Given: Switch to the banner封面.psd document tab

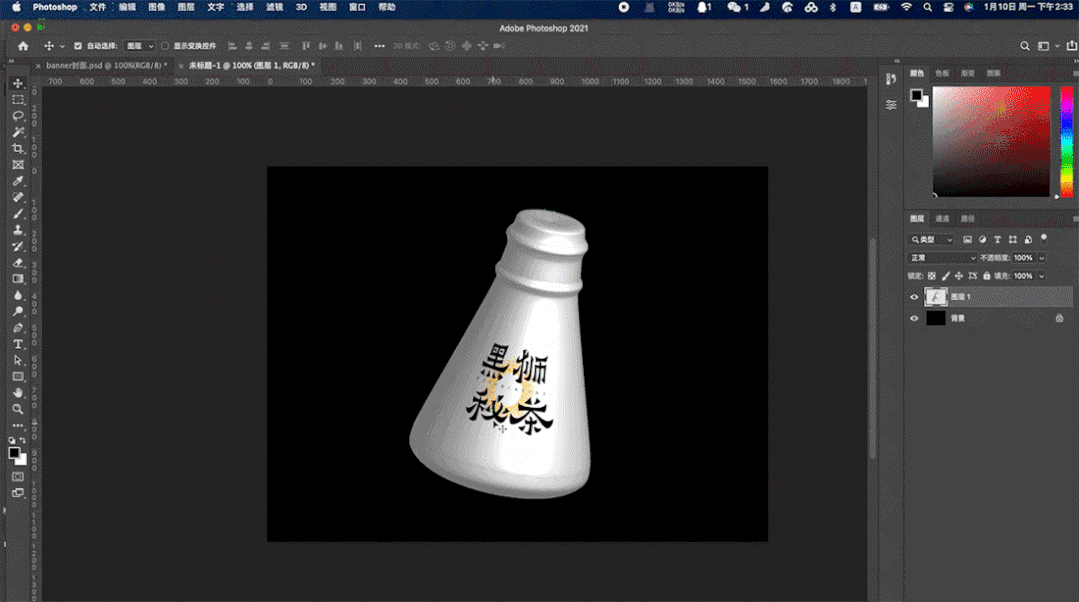Looking at the screenshot, I should coord(105,65).
